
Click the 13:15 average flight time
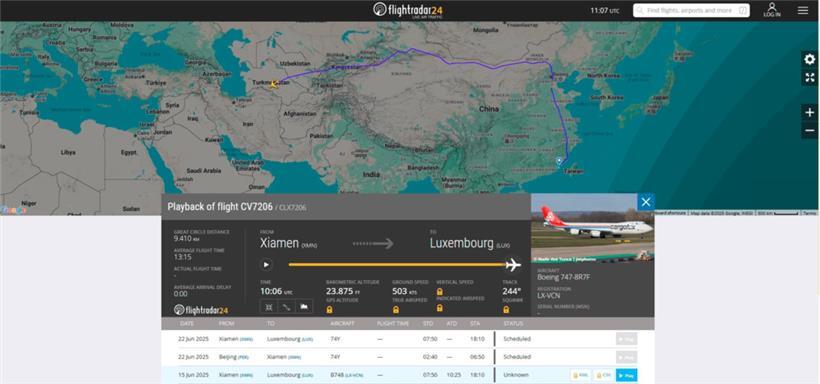coord(183,257)
